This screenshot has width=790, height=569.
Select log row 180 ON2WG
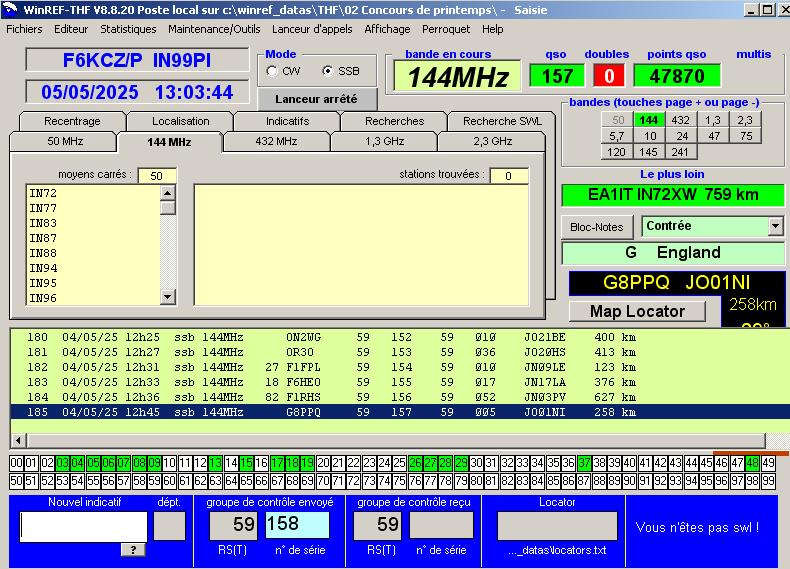(400, 337)
